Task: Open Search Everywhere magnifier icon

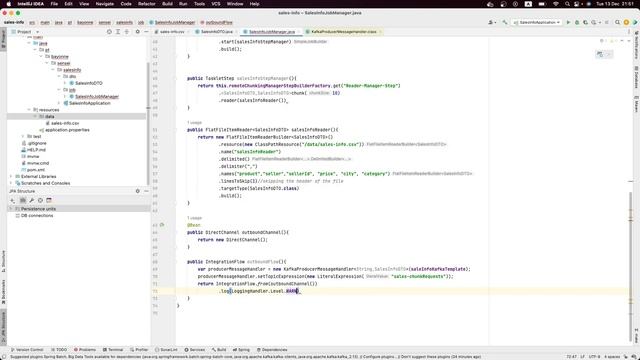Action: [618, 22]
